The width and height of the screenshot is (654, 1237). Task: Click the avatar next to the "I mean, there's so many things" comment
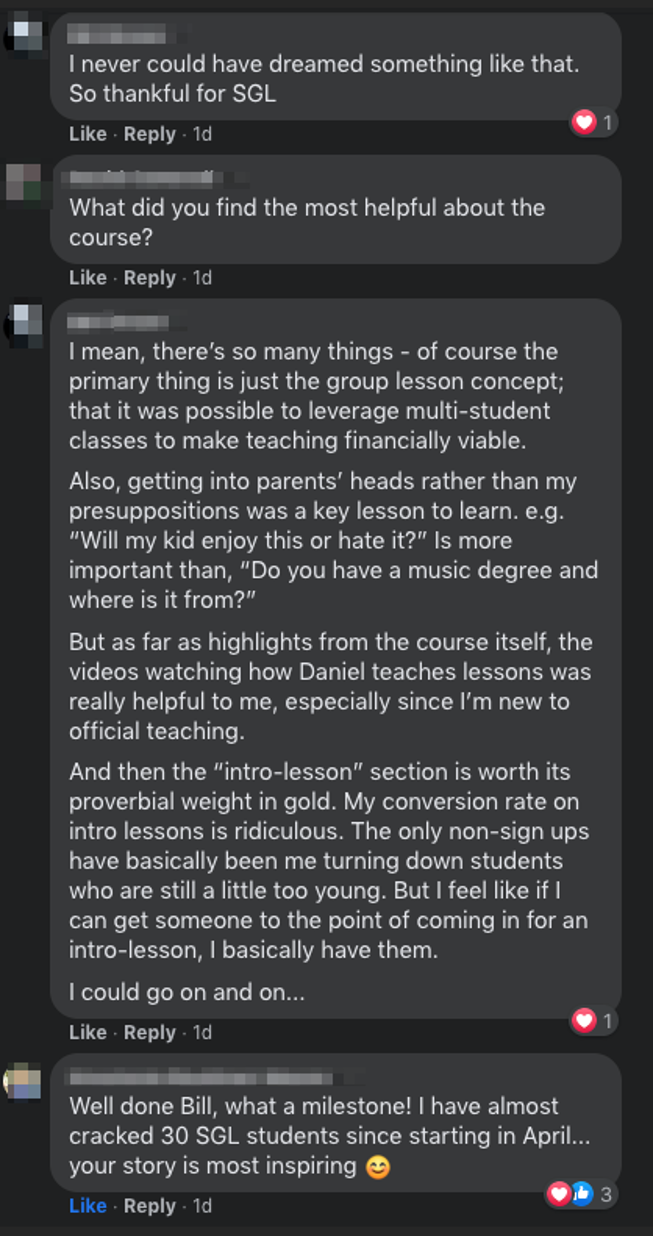tap(23, 324)
